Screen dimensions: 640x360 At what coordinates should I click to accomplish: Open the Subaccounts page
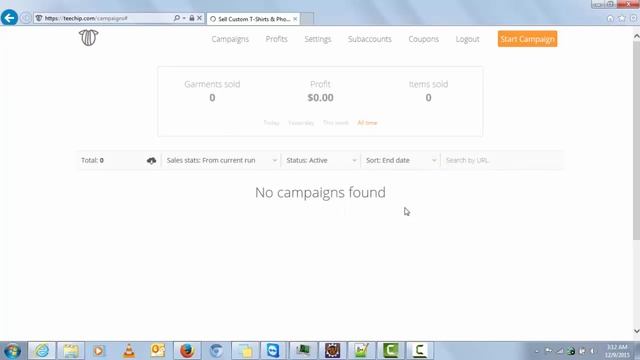369,39
